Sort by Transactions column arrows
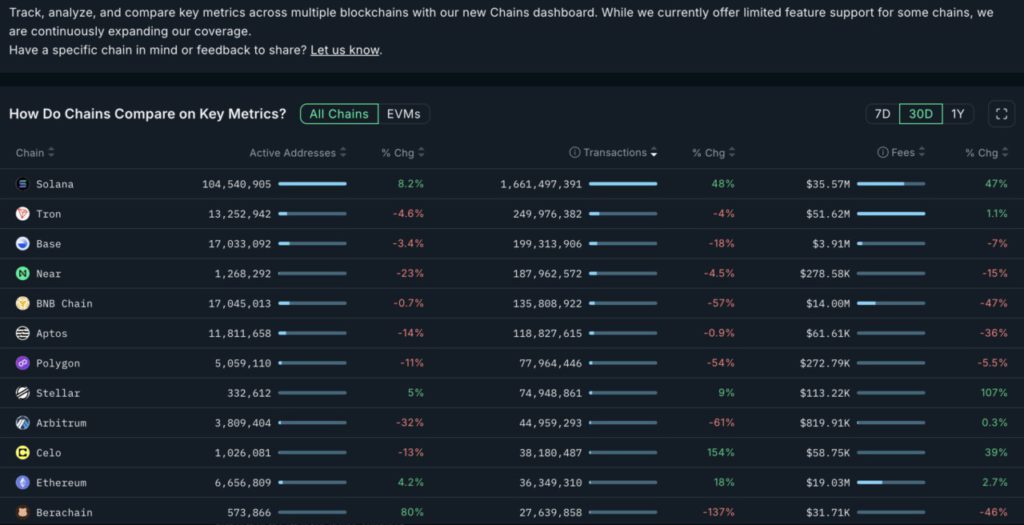 654,152
